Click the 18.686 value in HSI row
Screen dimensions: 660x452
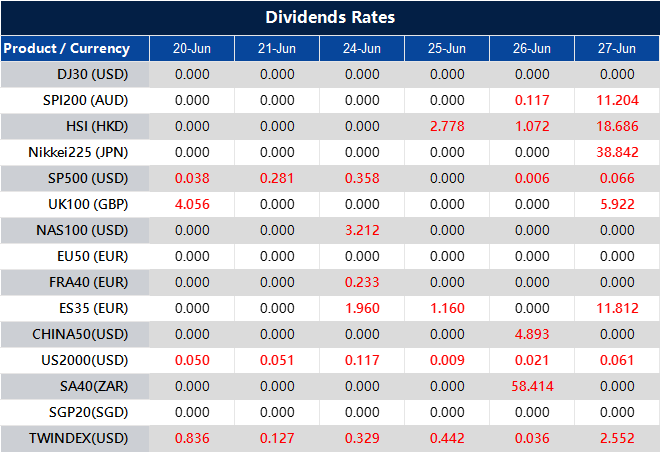pos(616,126)
